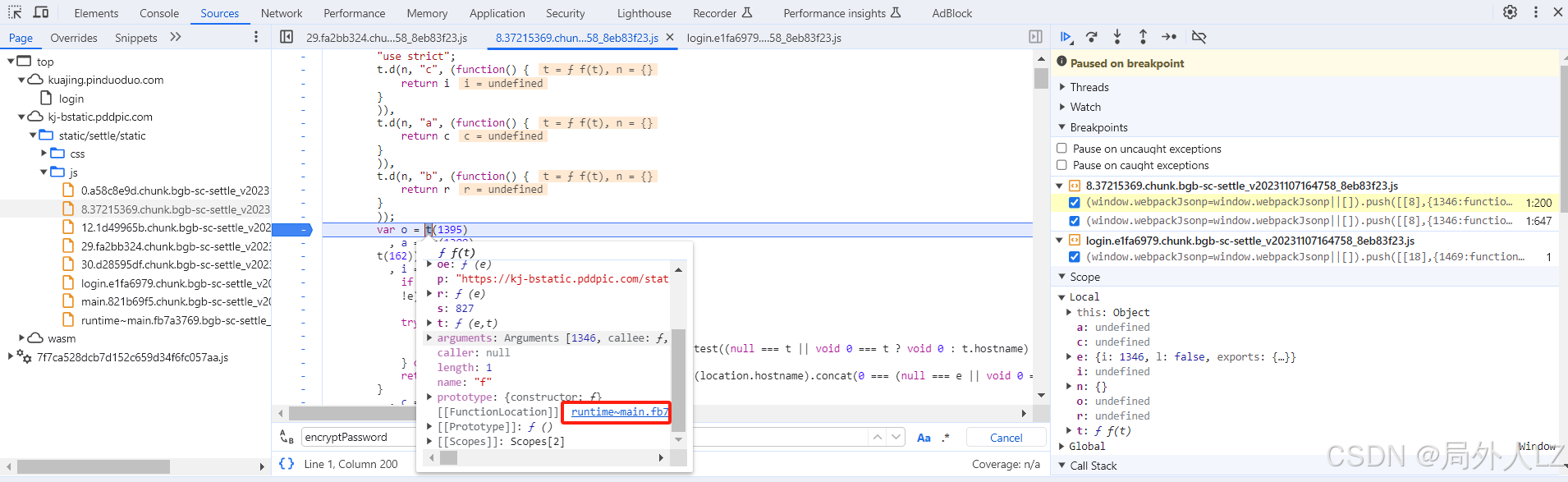Viewport: 1568px width, 482px height.
Task: Collapse the kuajing.pinduoduo.com node
Action: [22, 80]
